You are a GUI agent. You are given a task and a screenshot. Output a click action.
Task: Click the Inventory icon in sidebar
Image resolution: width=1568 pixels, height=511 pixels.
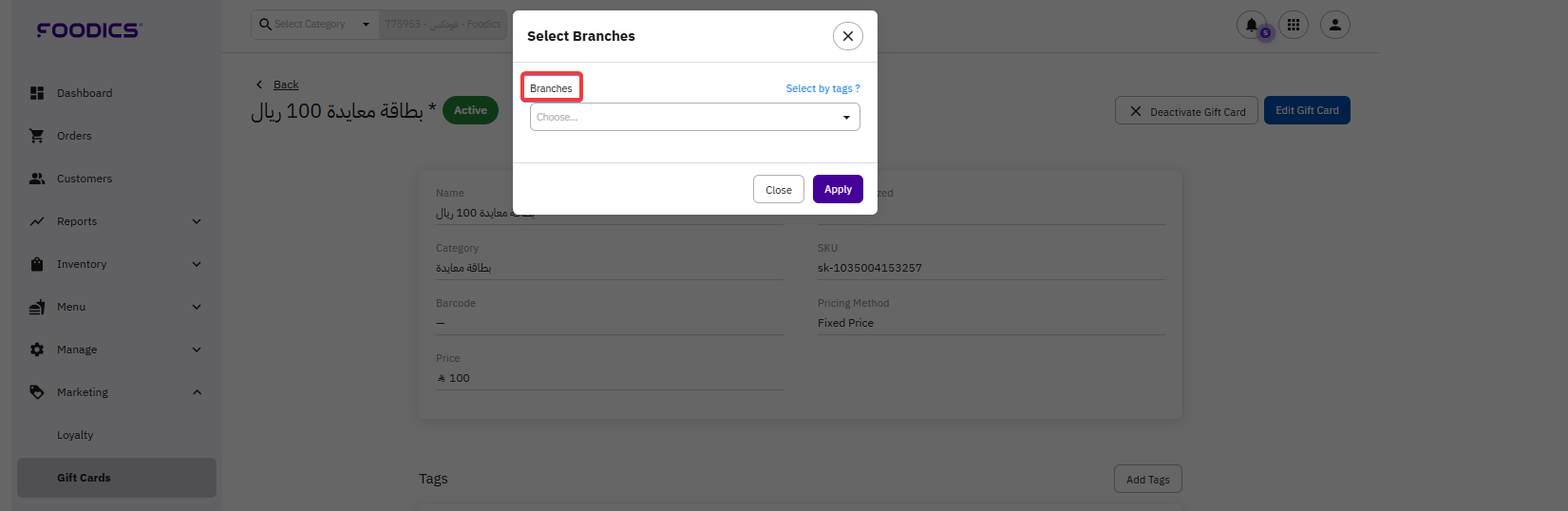pyautogui.click(x=37, y=264)
